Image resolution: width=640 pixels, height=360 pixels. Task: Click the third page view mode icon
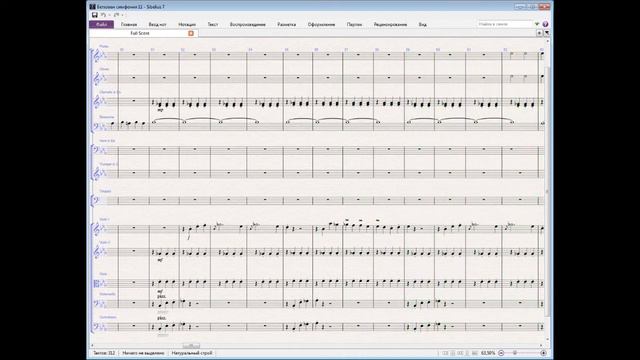coord(460,353)
